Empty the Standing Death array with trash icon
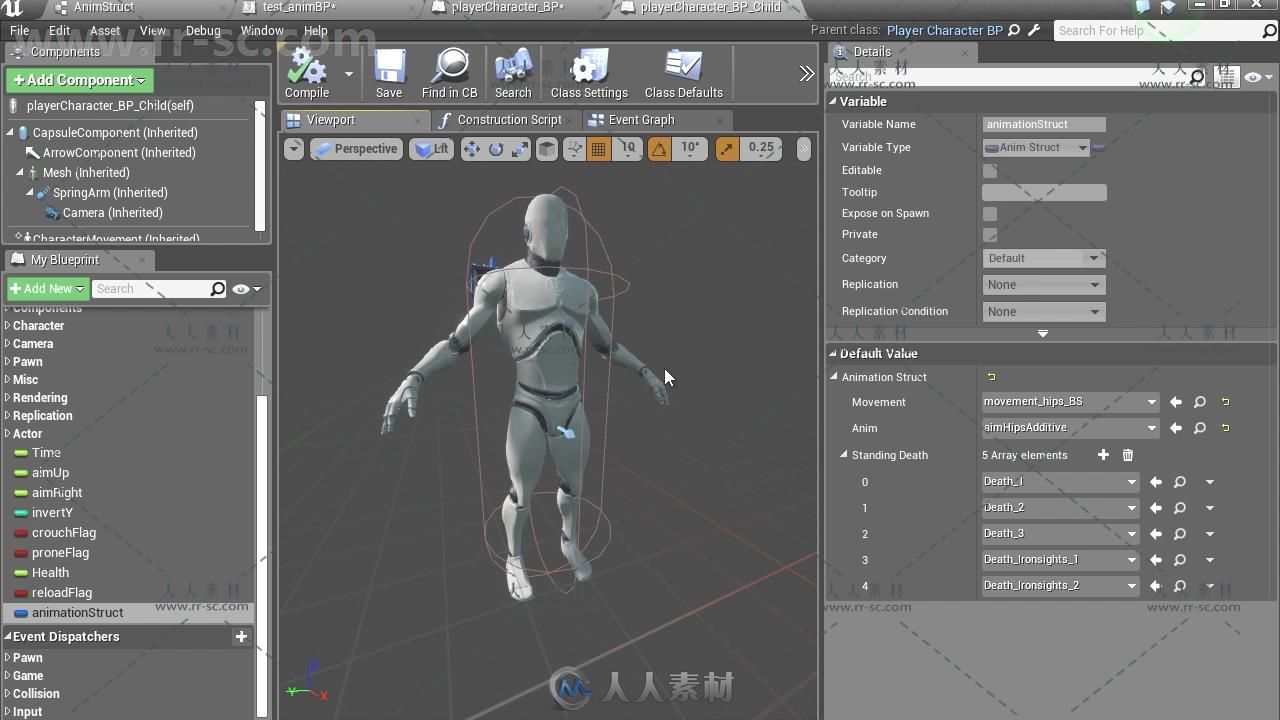The width and height of the screenshot is (1280, 720). click(x=1128, y=455)
